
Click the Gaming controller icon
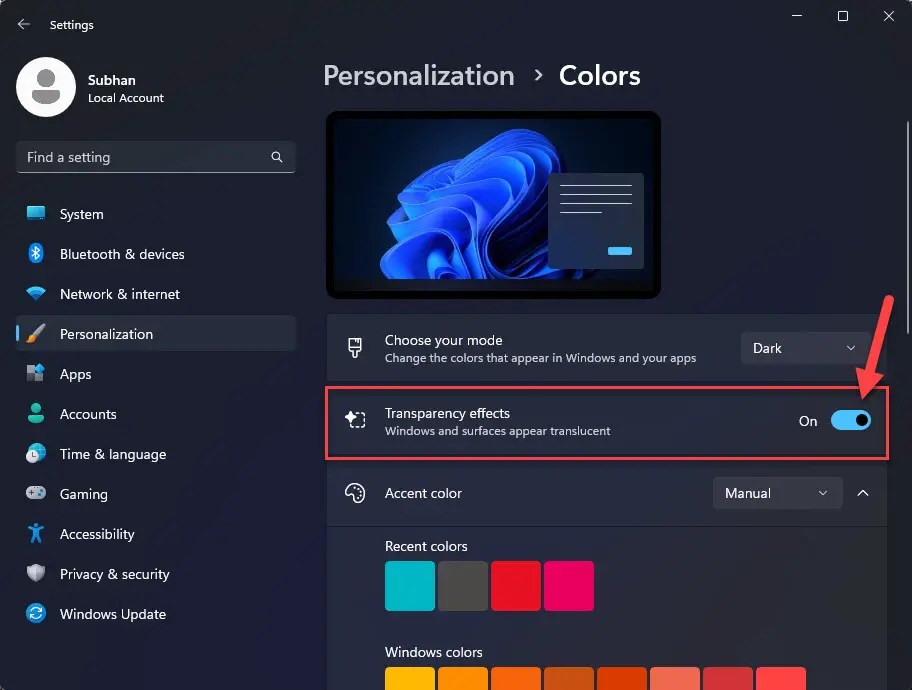(37, 494)
